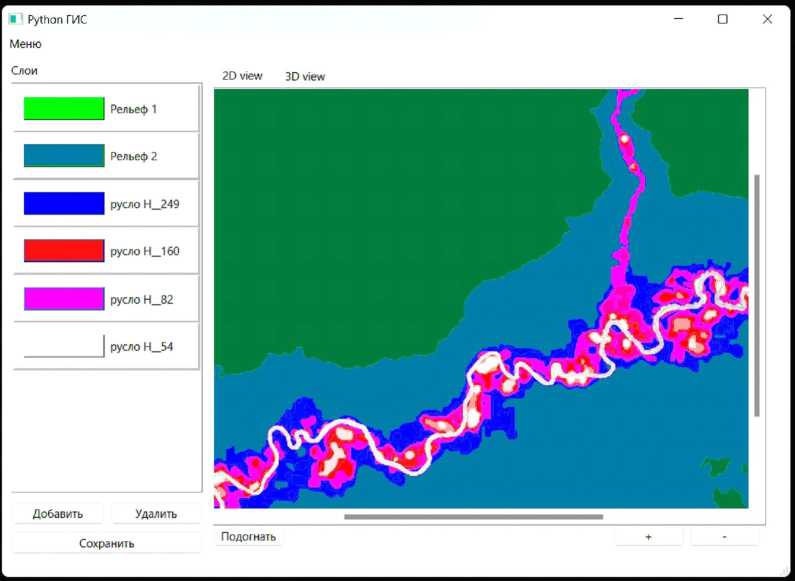Click the blue swatch of русло H__249
Image resolution: width=795 pixels, height=581 pixels.
click(64, 203)
